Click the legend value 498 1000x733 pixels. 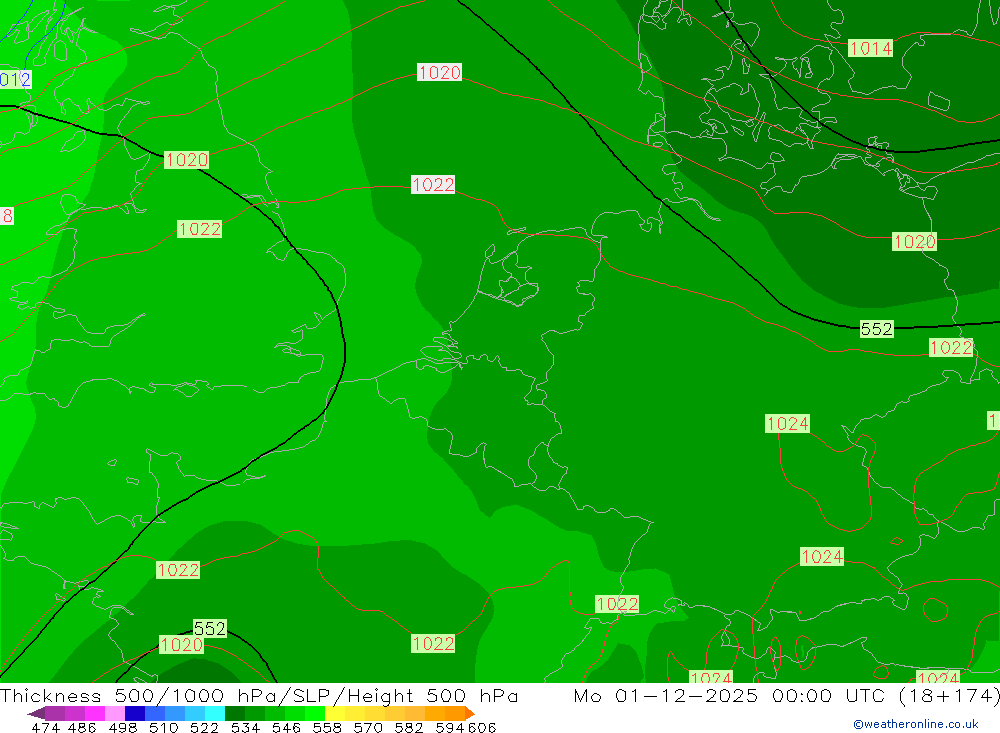122,727
